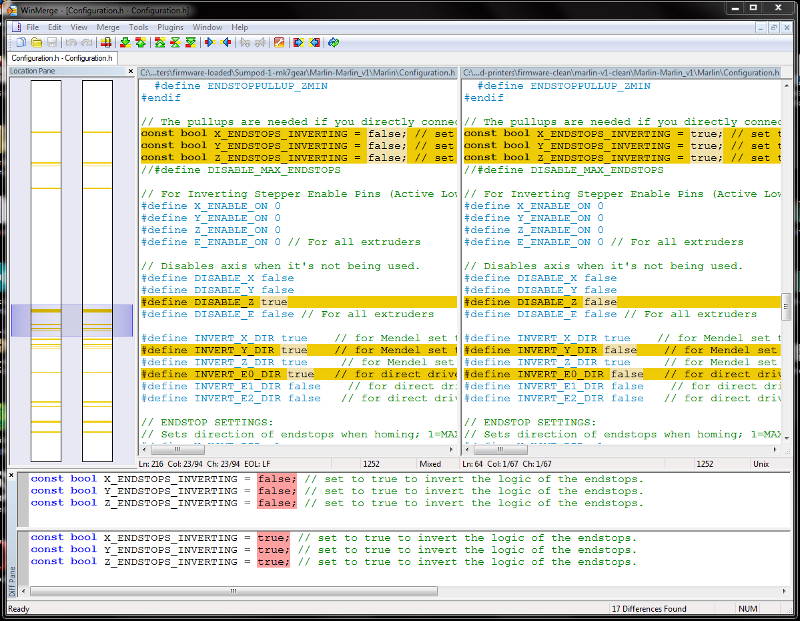Click left pane 'INVERT_Y_DIR true' line
Screen dimensions: 800x621
(x=298, y=350)
